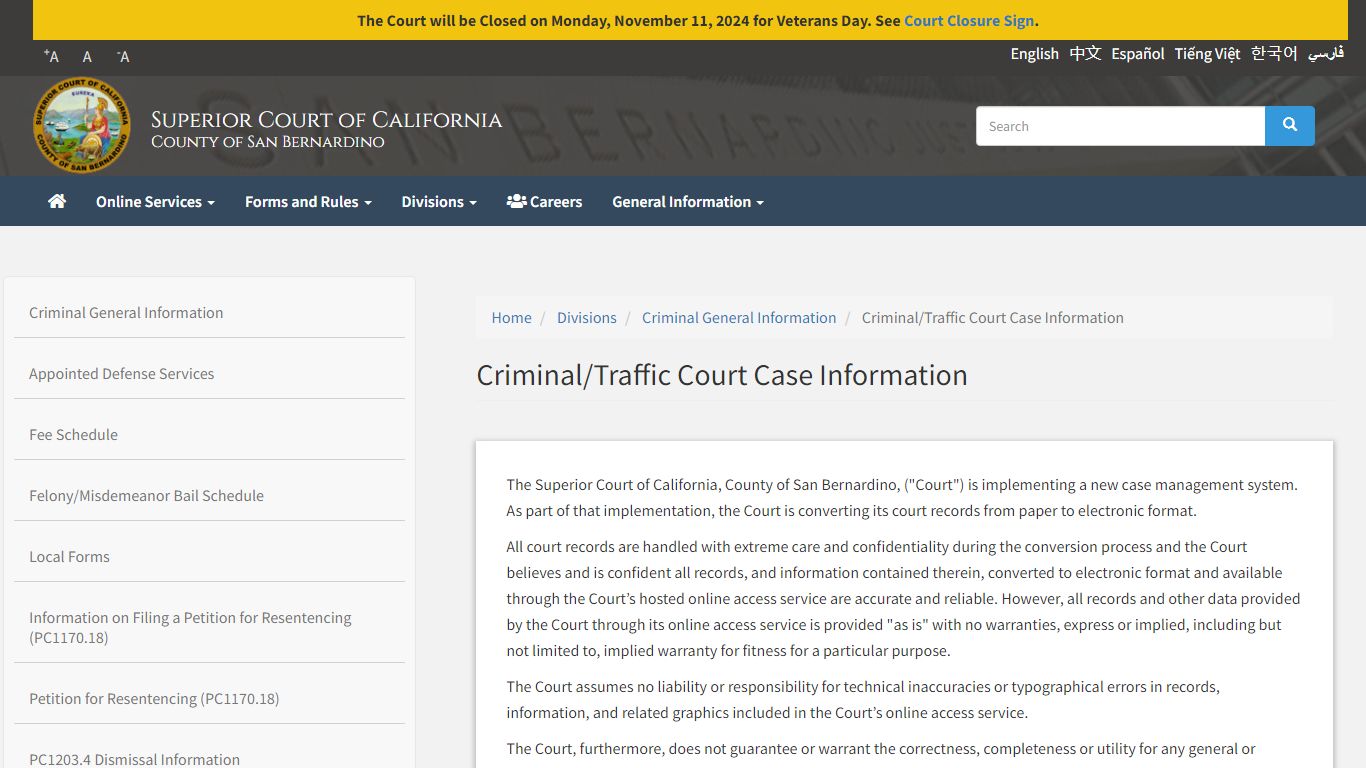This screenshot has height=768, width=1366.
Task: Switch language to 中文
Action: point(1085,53)
